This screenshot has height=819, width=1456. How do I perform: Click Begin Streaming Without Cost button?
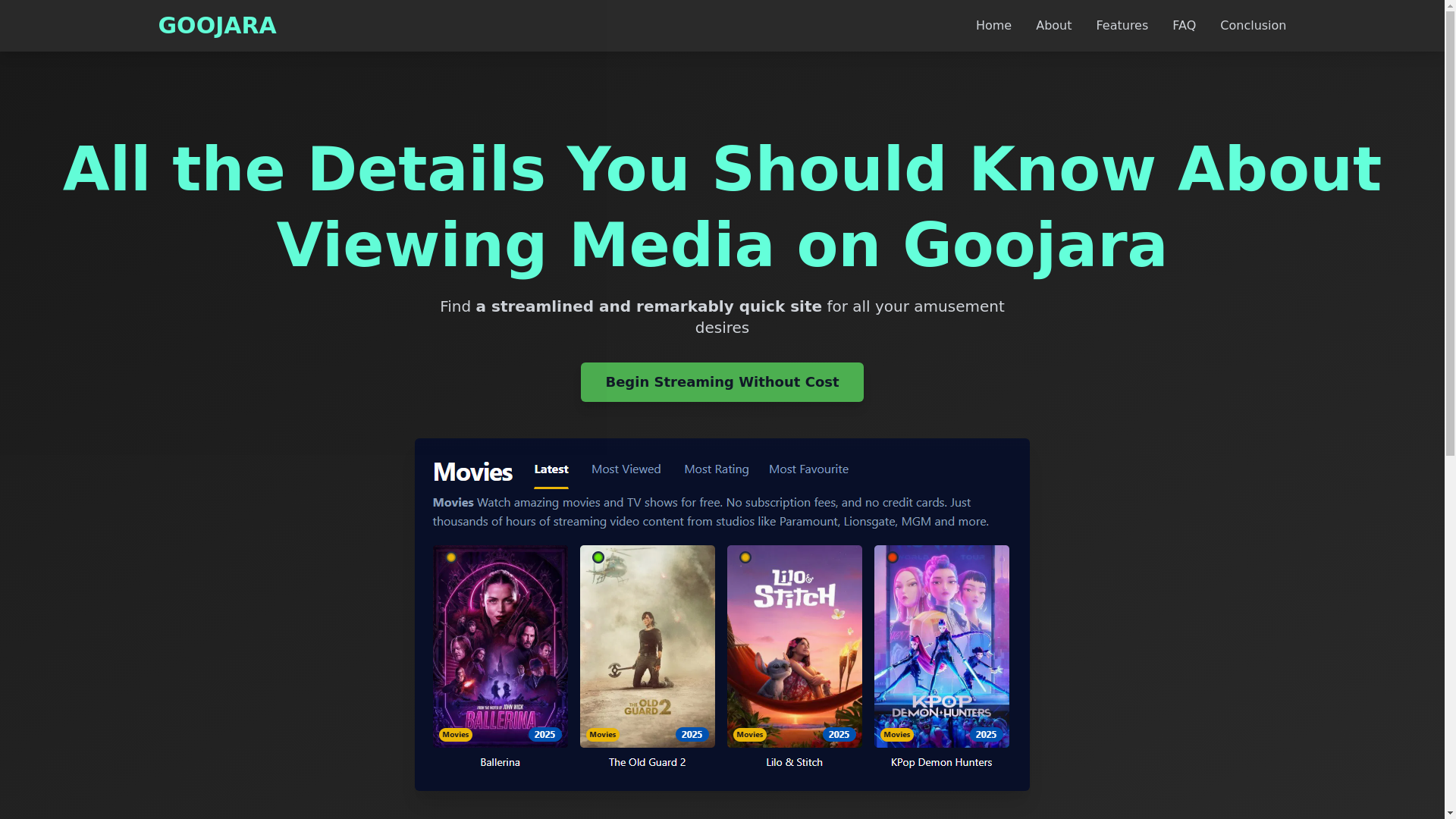click(x=722, y=382)
